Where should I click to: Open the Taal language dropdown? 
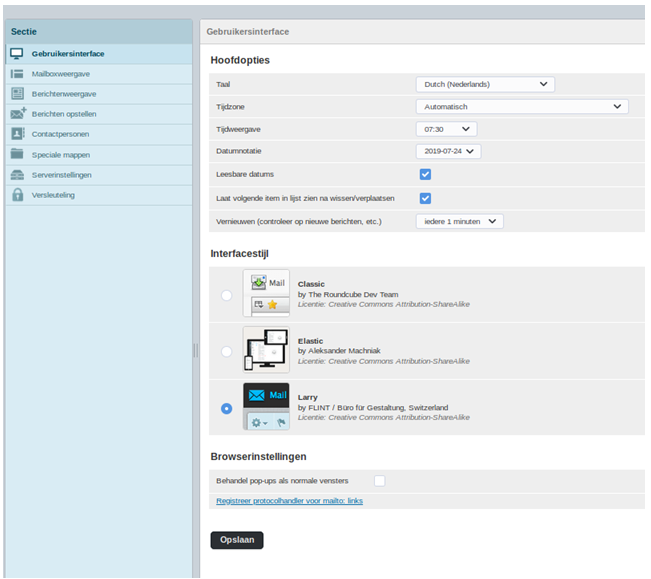coord(485,85)
